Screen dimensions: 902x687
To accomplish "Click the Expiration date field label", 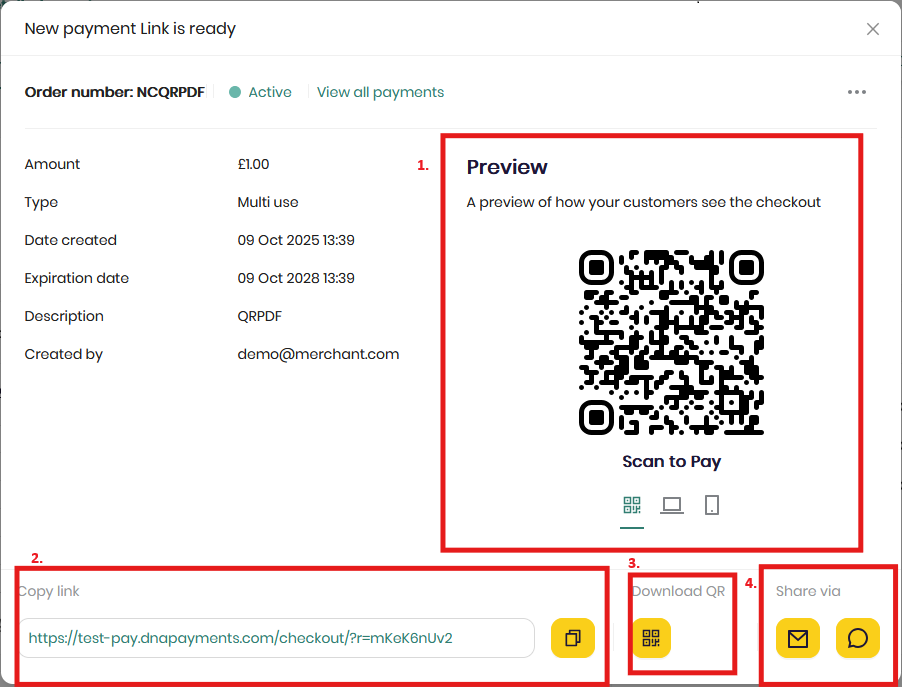I will (77, 278).
